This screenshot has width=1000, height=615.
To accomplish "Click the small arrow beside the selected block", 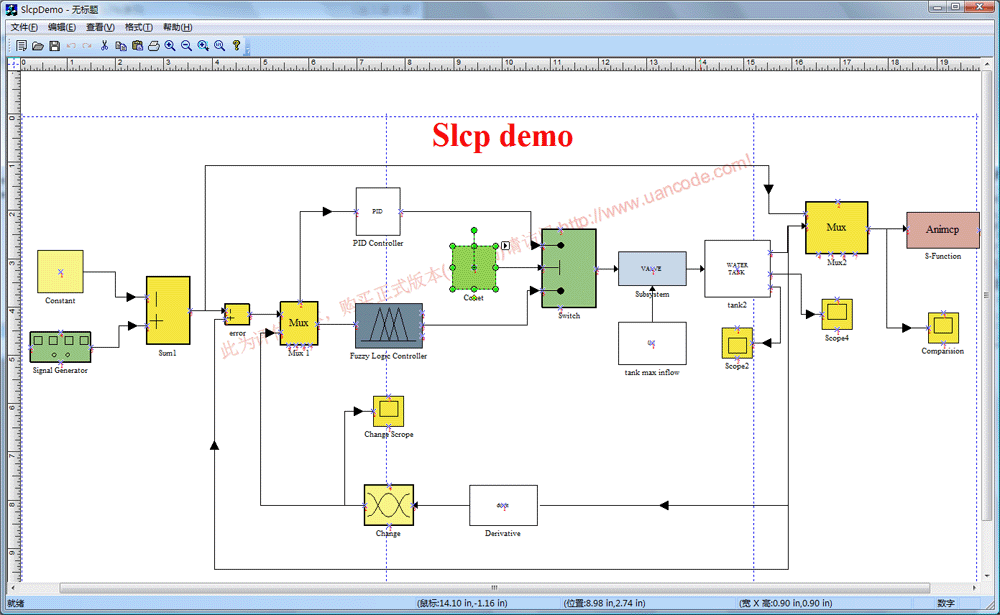I will tap(505, 245).
